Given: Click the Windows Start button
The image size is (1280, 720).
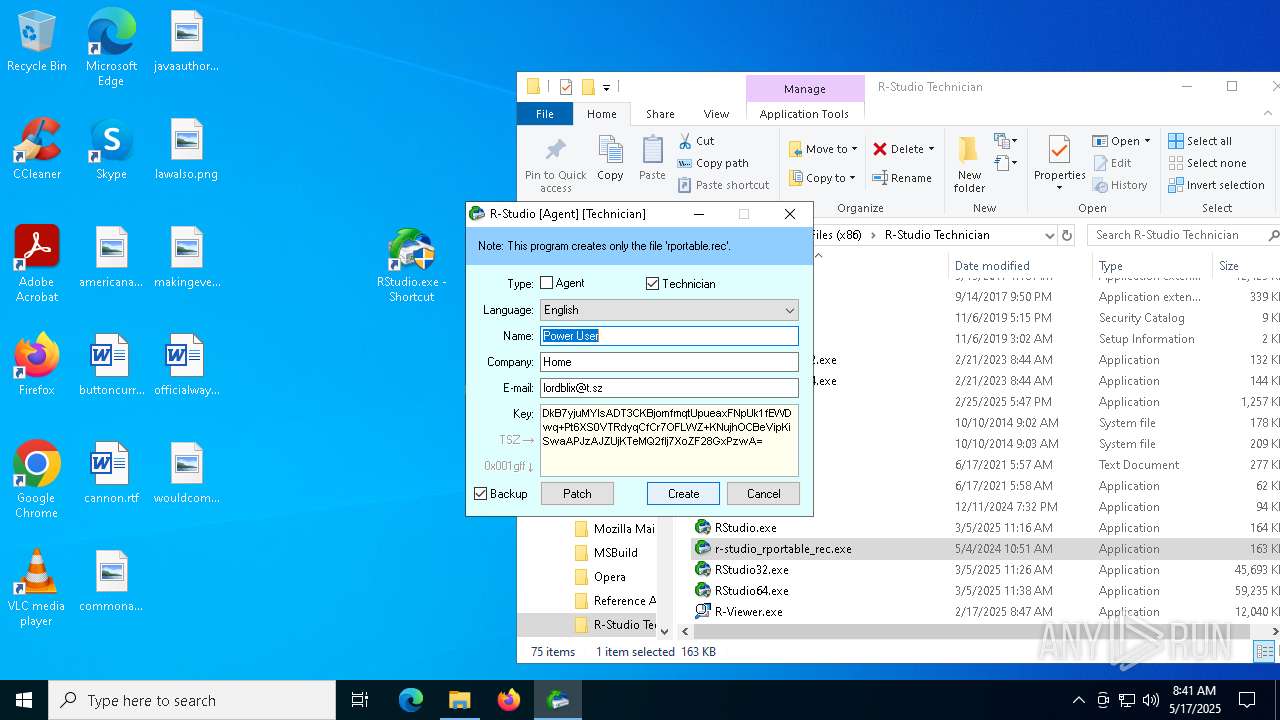Looking at the screenshot, I should tap(24, 700).
